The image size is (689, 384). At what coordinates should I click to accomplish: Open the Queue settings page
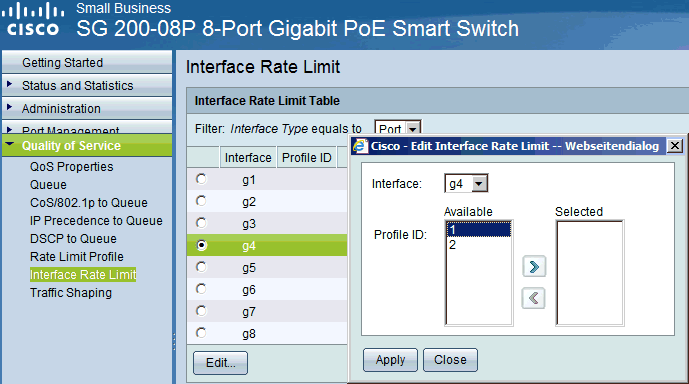tap(48, 185)
